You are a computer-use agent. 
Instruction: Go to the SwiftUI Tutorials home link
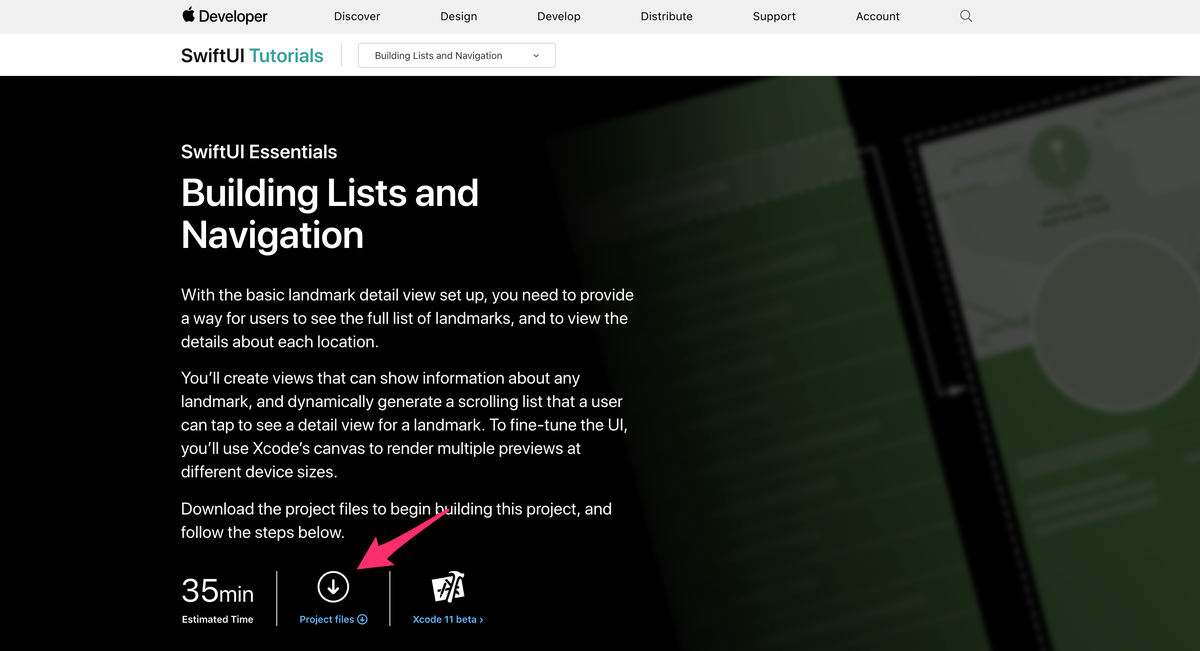(252, 56)
